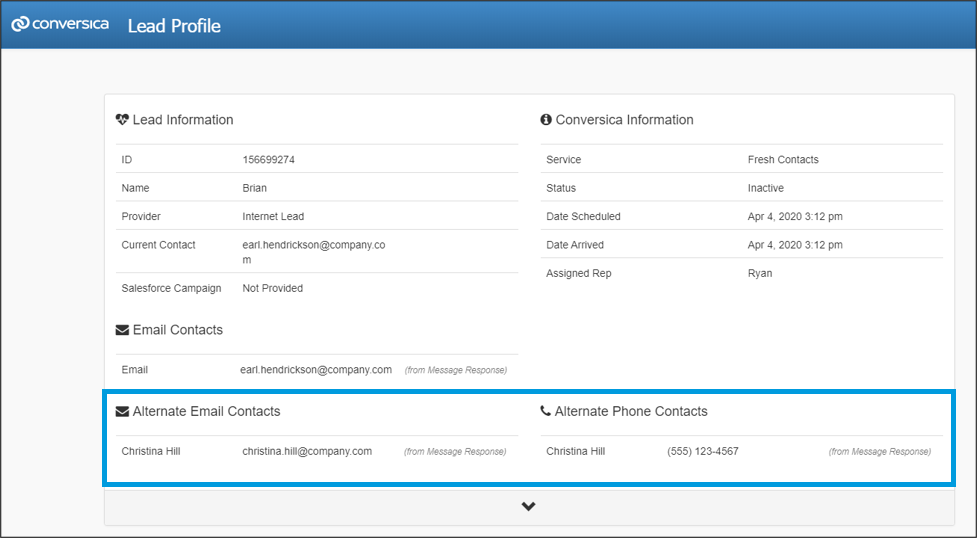Click alternate email christina.hill@company.com
Viewport: 977px width, 538px height.
[x=307, y=451]
